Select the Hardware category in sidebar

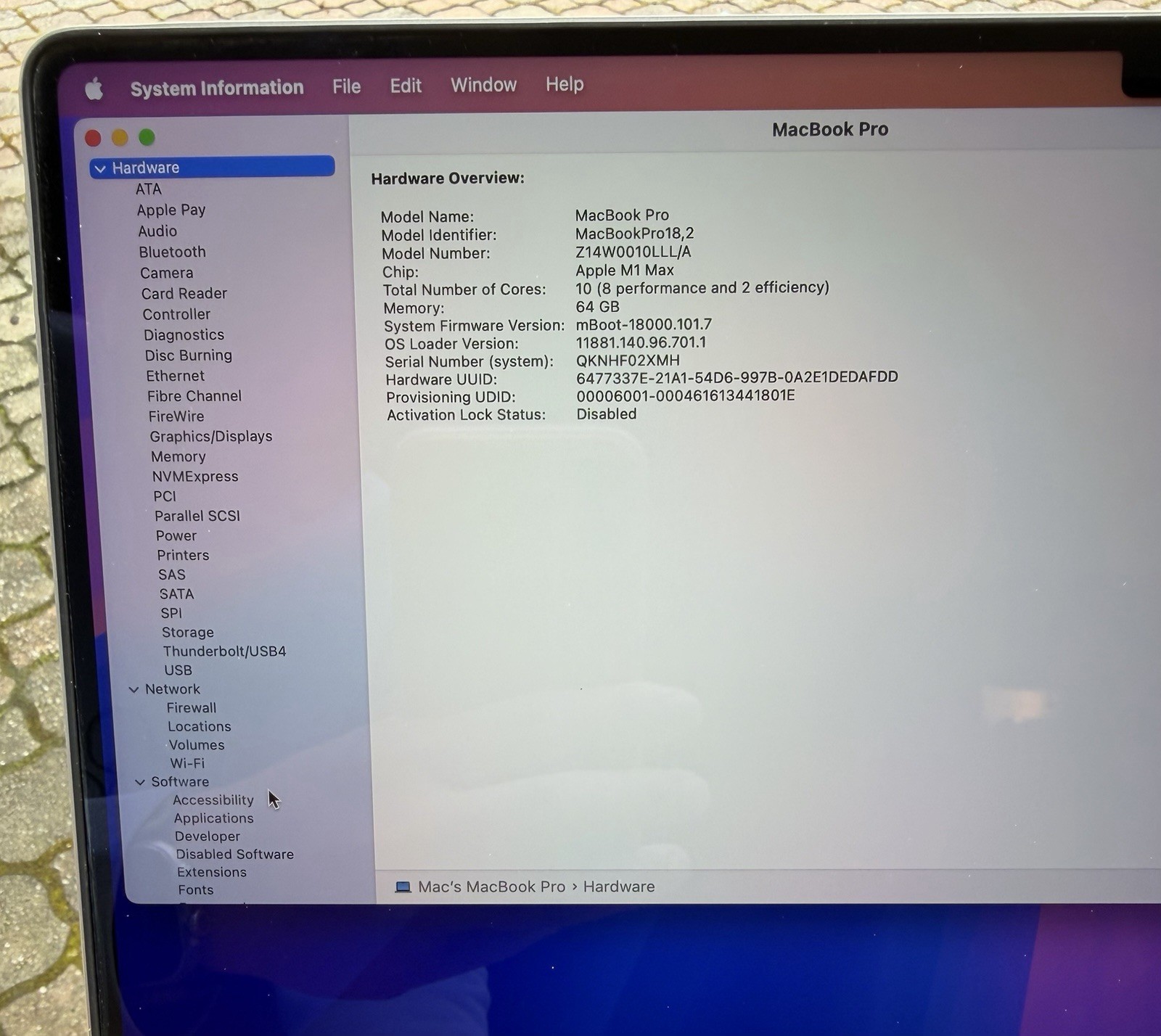click(212, 167)
